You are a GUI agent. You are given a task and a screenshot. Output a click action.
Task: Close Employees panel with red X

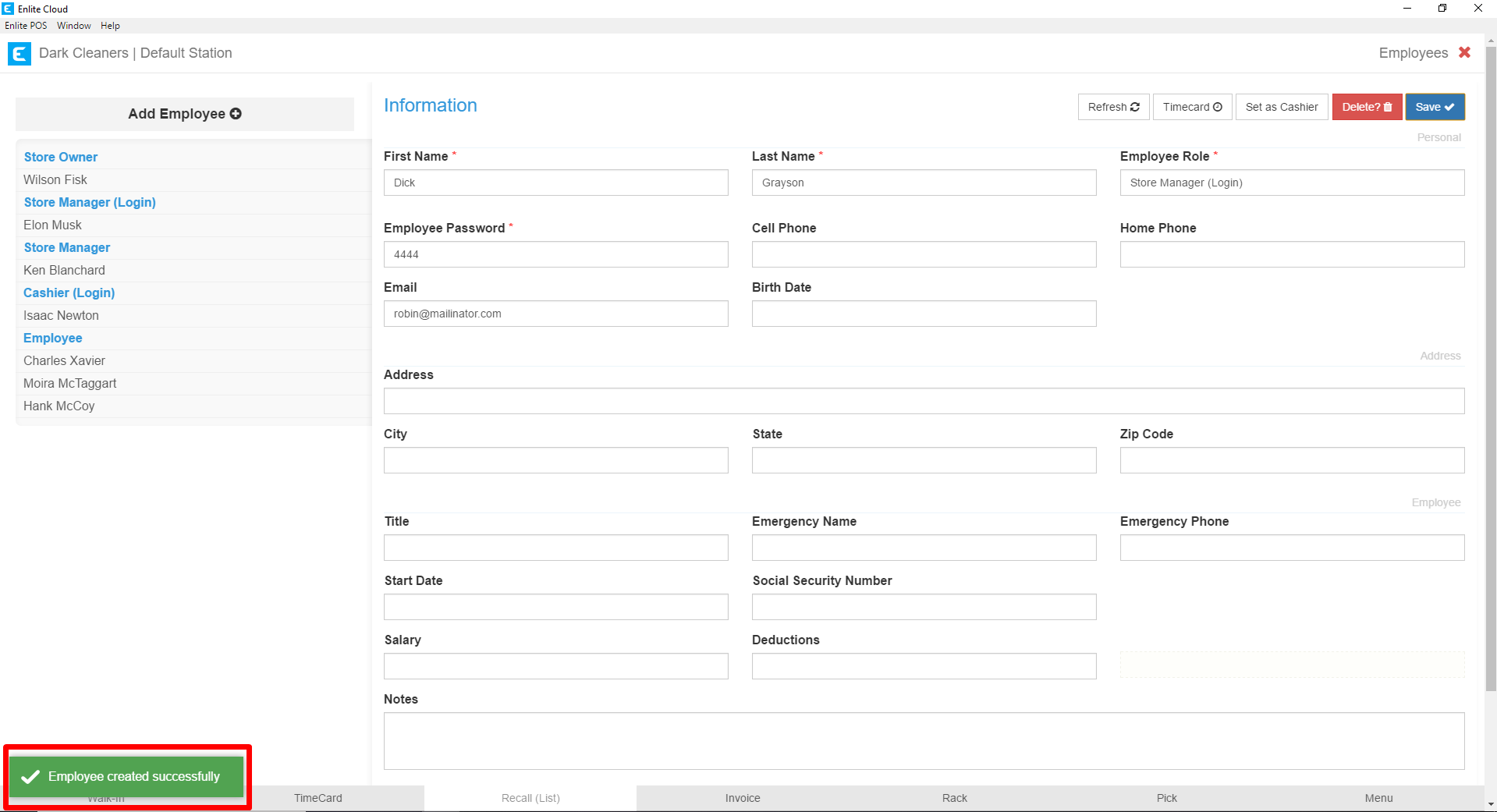[x=1464, y=52]
